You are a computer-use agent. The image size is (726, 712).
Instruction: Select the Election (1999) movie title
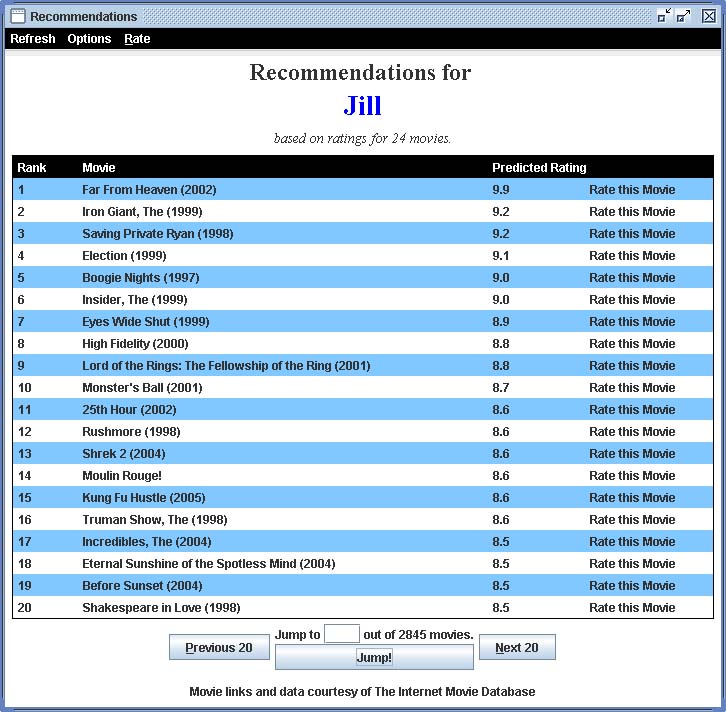pos(124,256)
